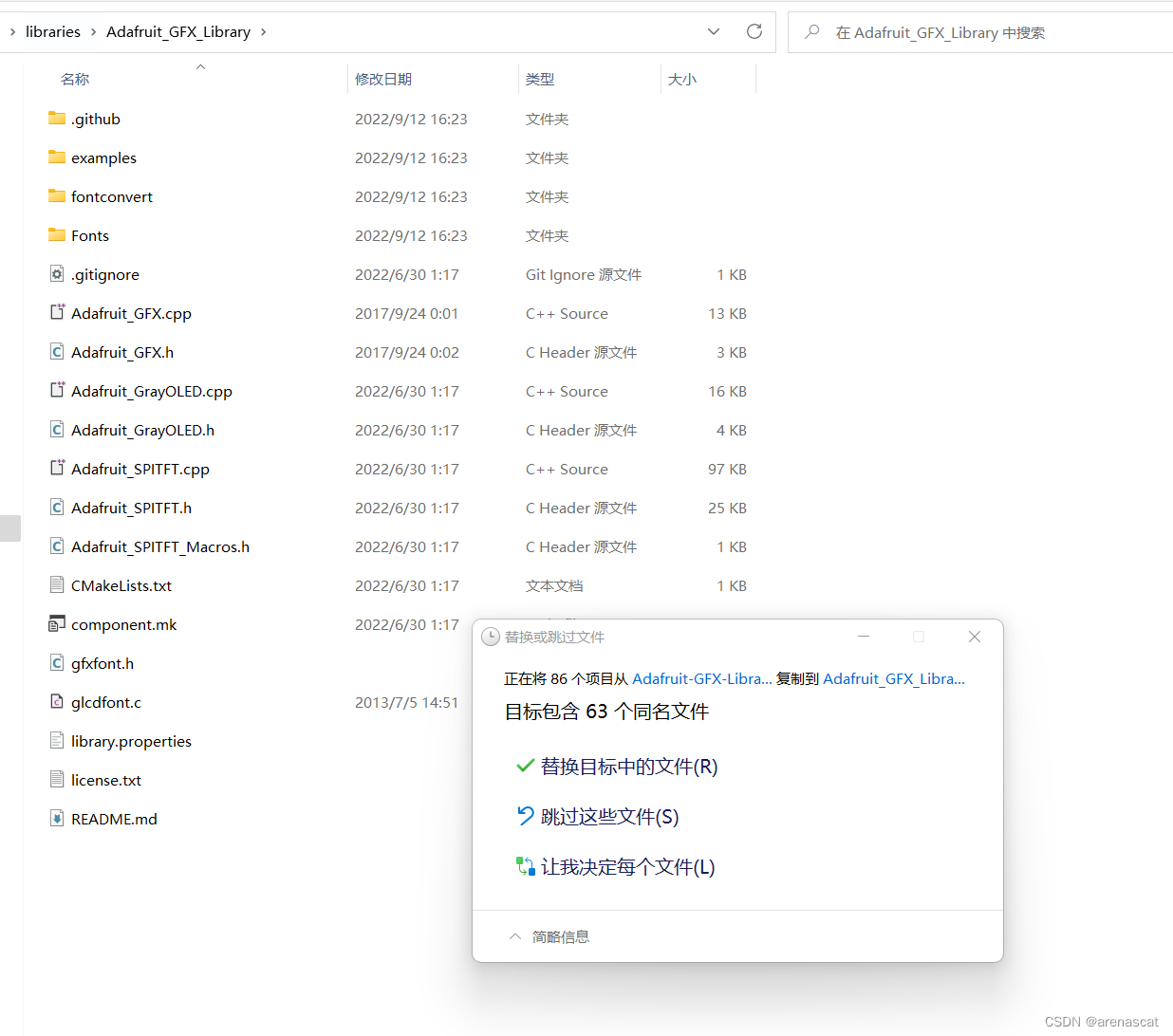Click the Adafruit_SPITFT.h file icon
The image size is (1173, 1036).
click(57, 508)
